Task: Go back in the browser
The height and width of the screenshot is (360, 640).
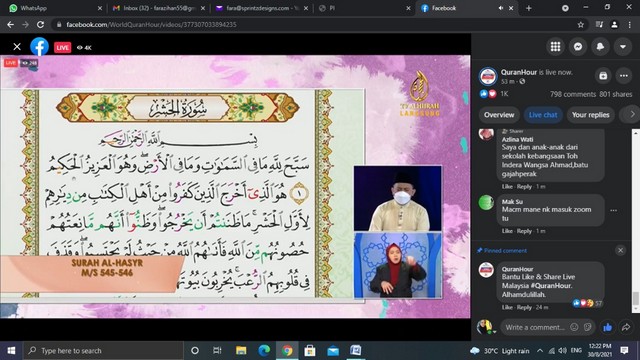Action: [11, 24]
